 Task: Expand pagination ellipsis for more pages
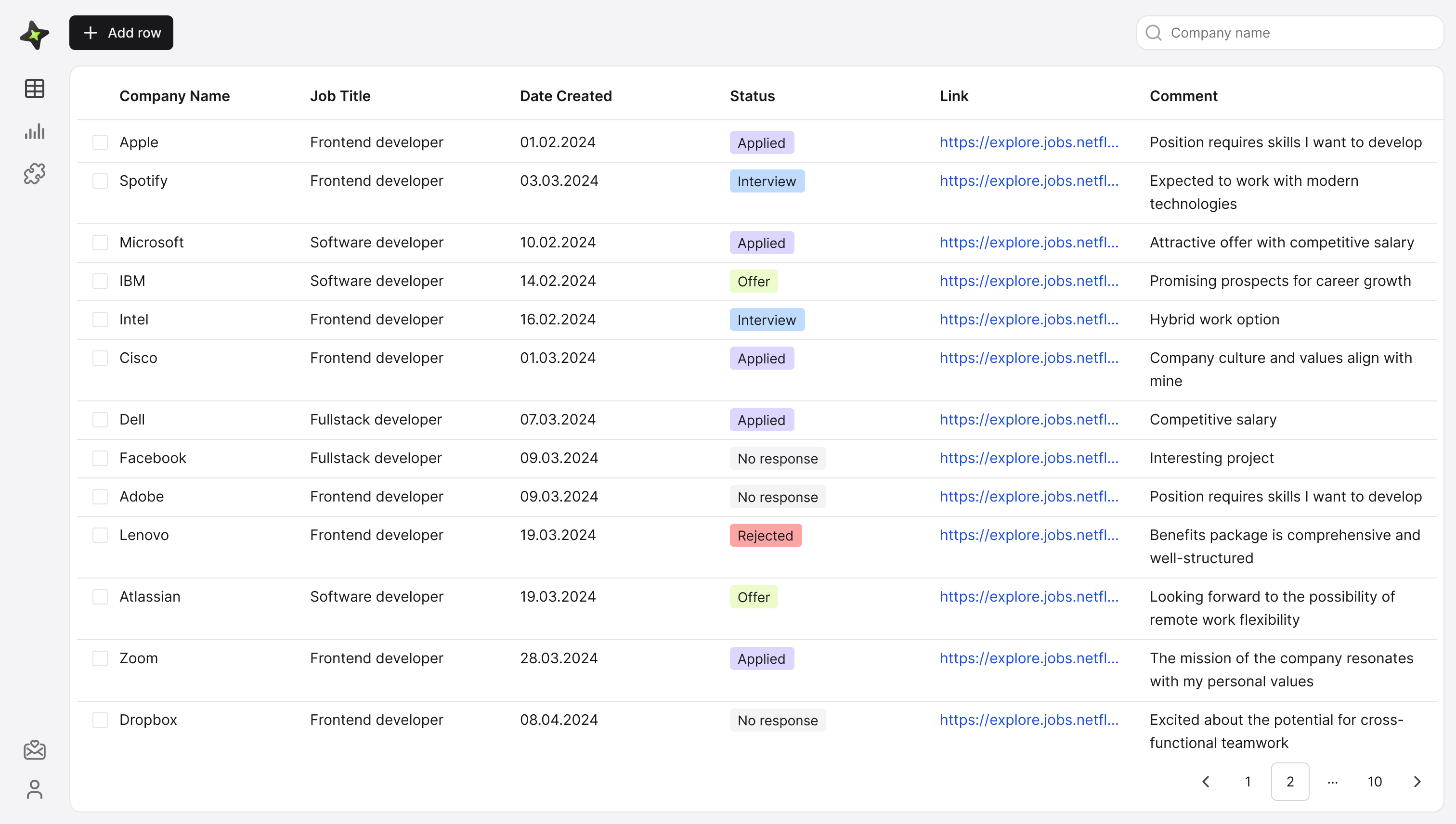(1333, 782)
